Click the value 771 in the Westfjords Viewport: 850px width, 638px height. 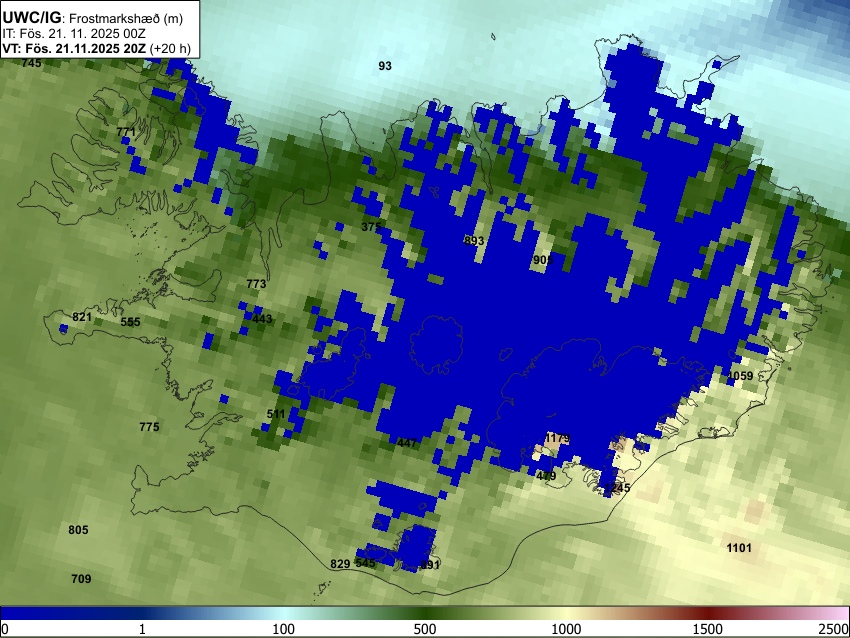tap(126, 132)
